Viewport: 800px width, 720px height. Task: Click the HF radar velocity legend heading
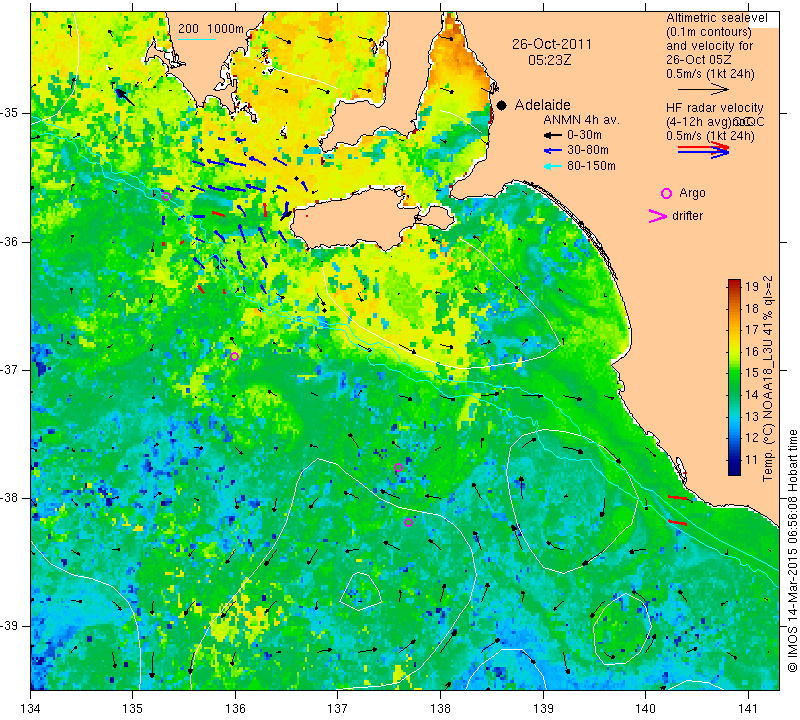point(714,108)
